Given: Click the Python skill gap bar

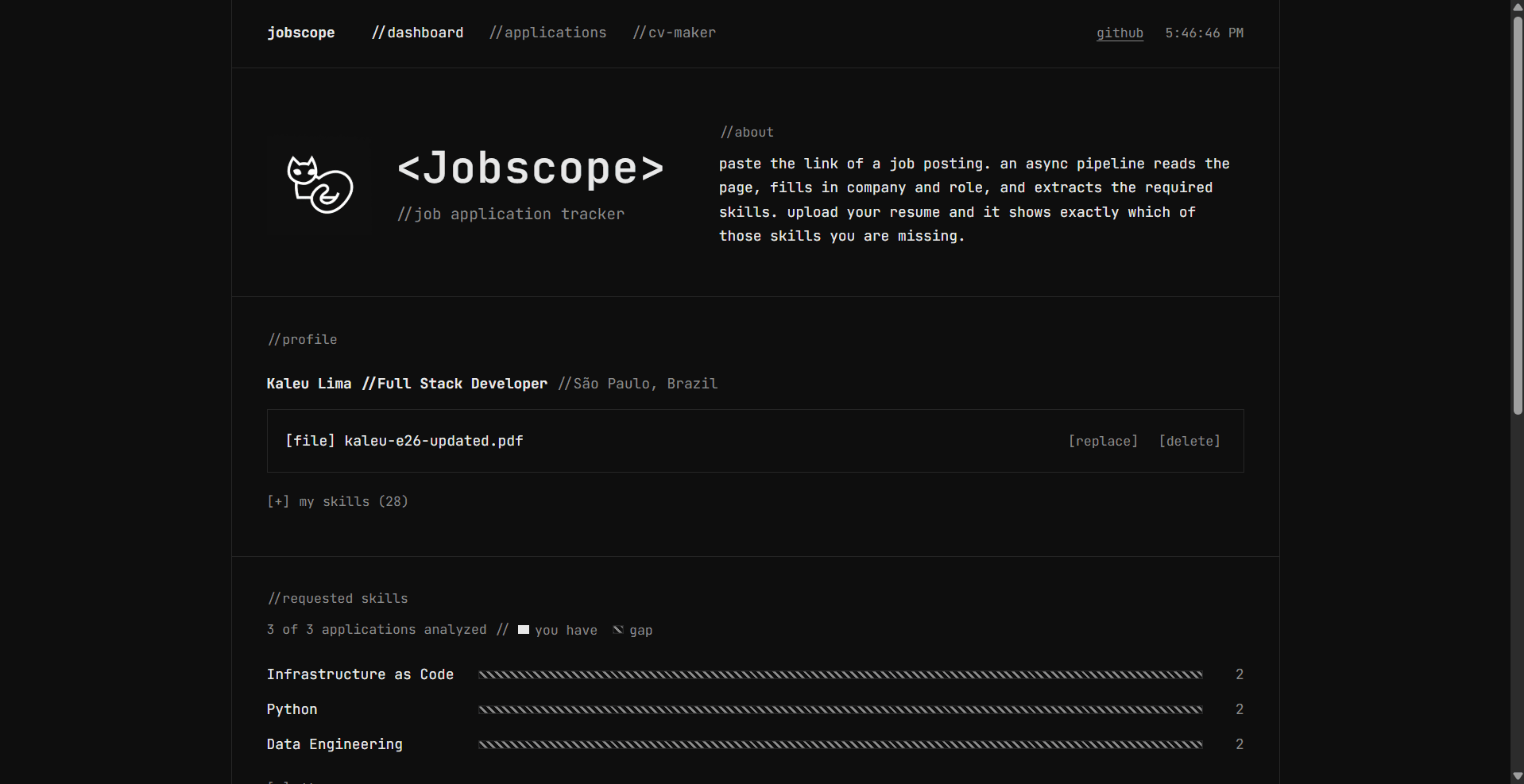Looking at the screenshot, I should pyautogui.click(x=841, y=709).
